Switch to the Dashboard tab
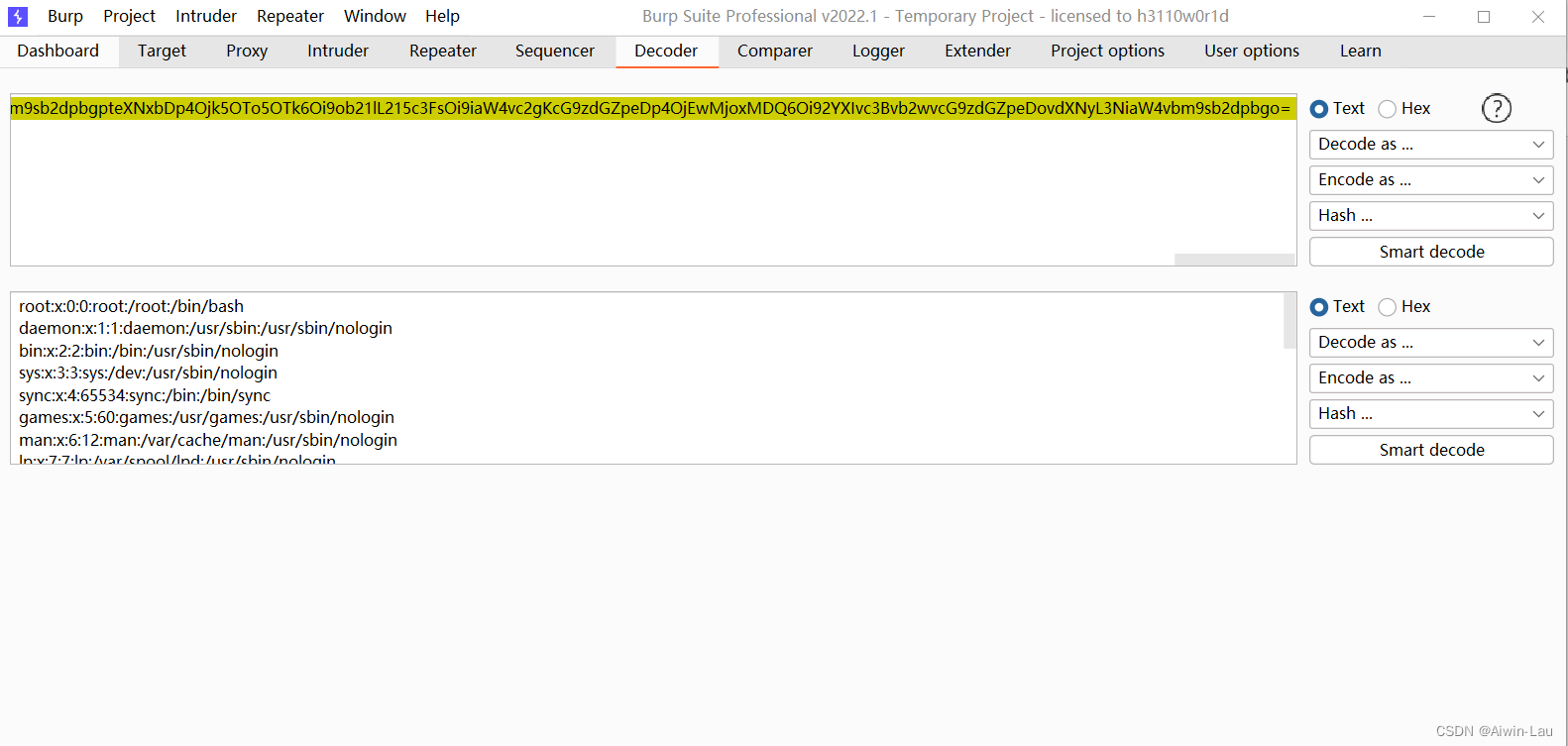 point(58,52)
